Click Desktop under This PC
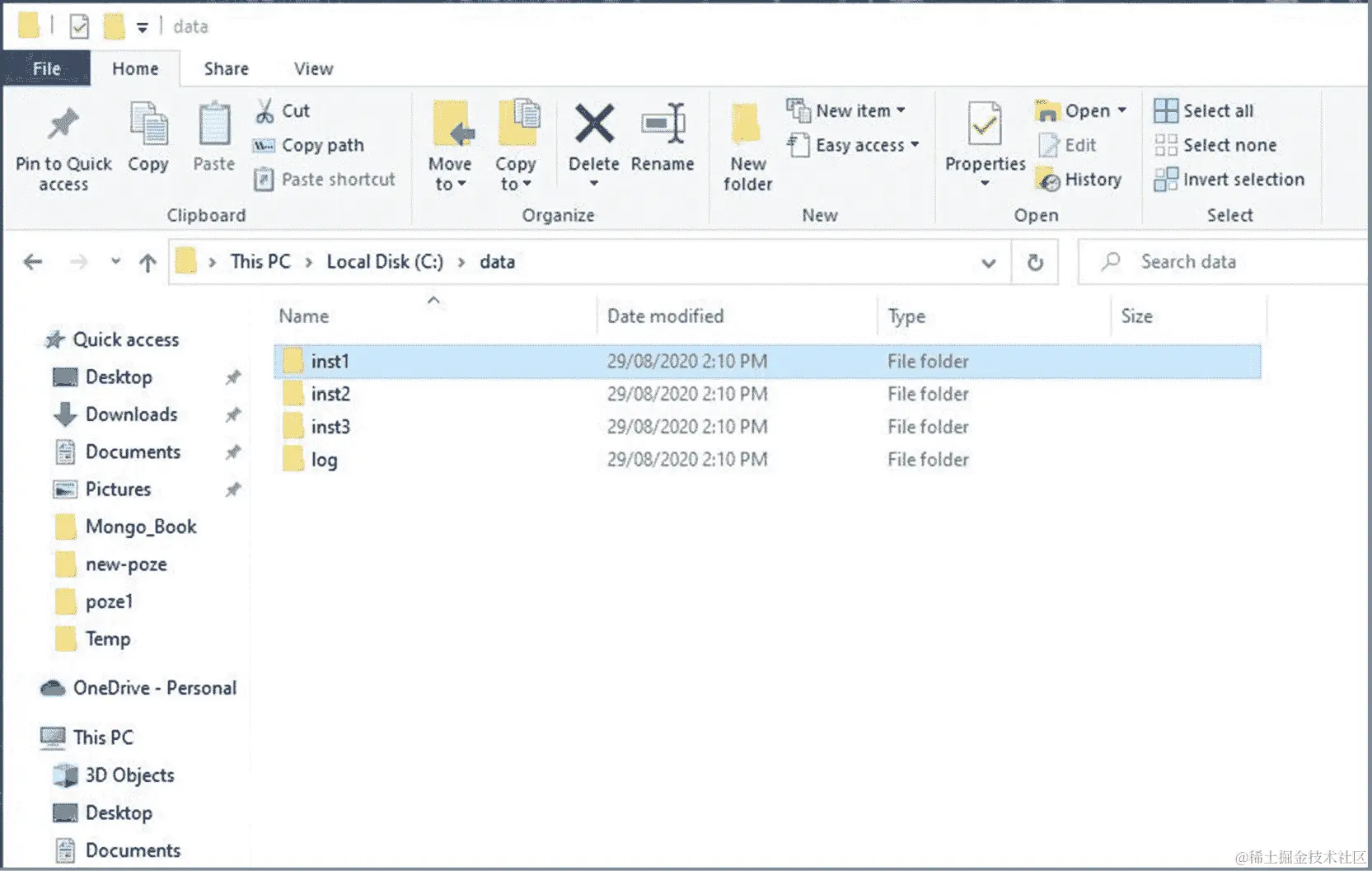 point(119,813)
